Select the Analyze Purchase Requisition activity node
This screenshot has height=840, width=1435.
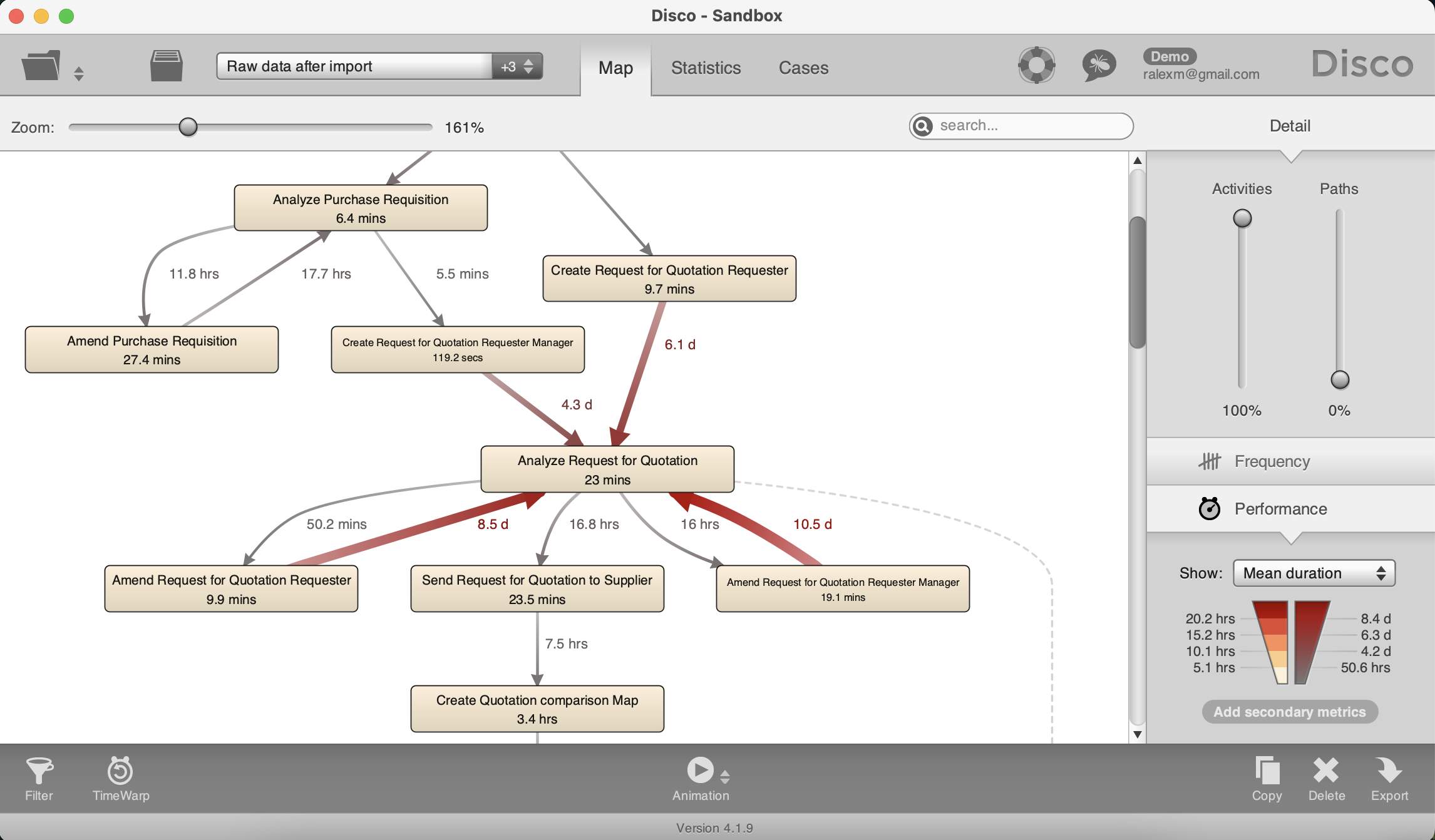361,208
